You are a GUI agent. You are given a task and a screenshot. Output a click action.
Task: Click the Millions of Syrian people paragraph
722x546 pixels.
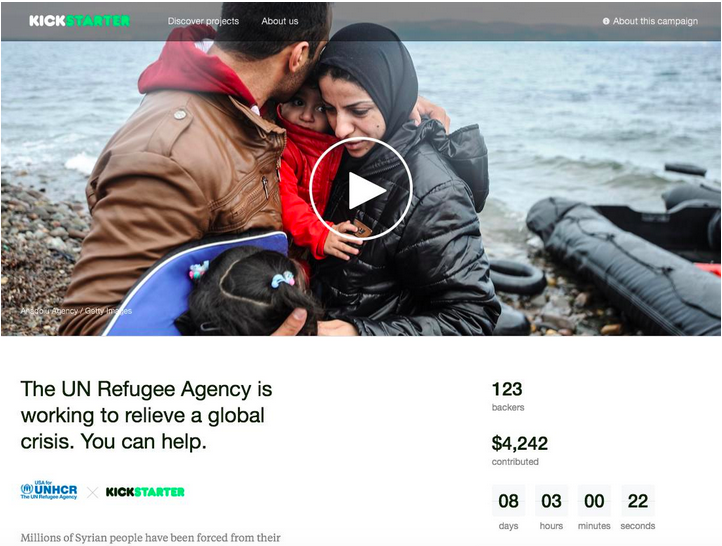click(150, 538)
